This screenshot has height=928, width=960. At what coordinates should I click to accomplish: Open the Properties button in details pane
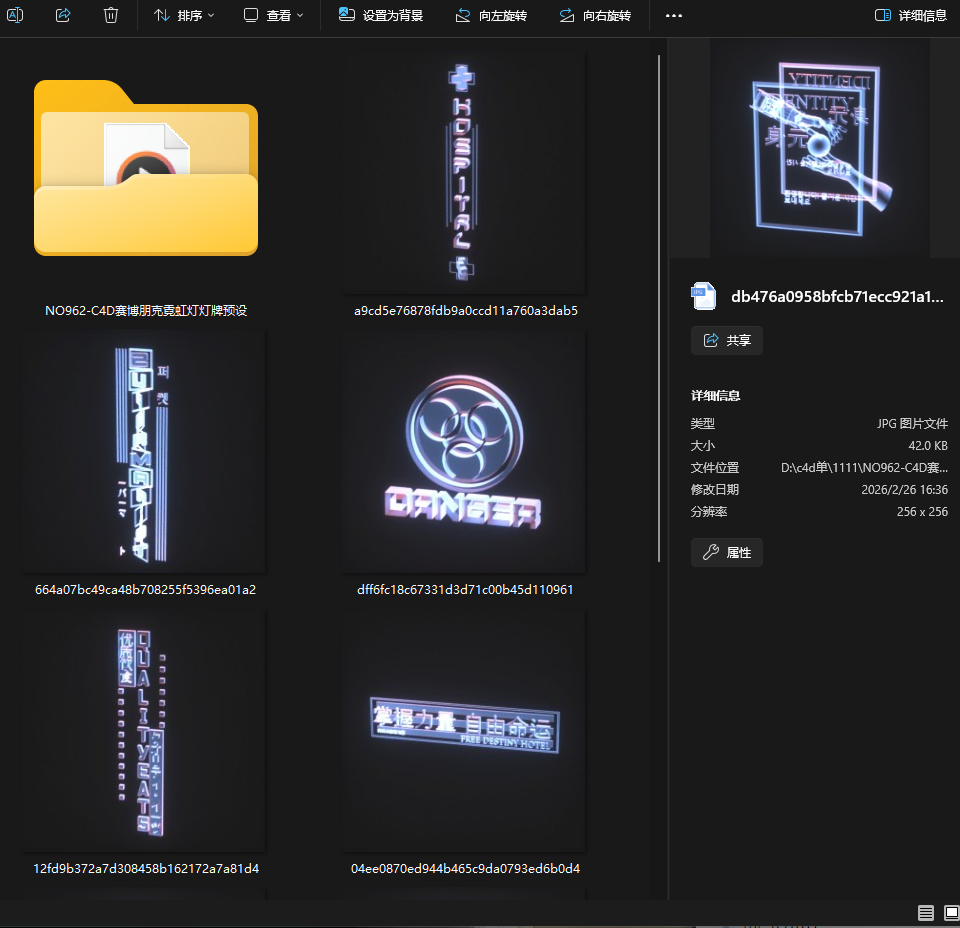coord(727,552)
